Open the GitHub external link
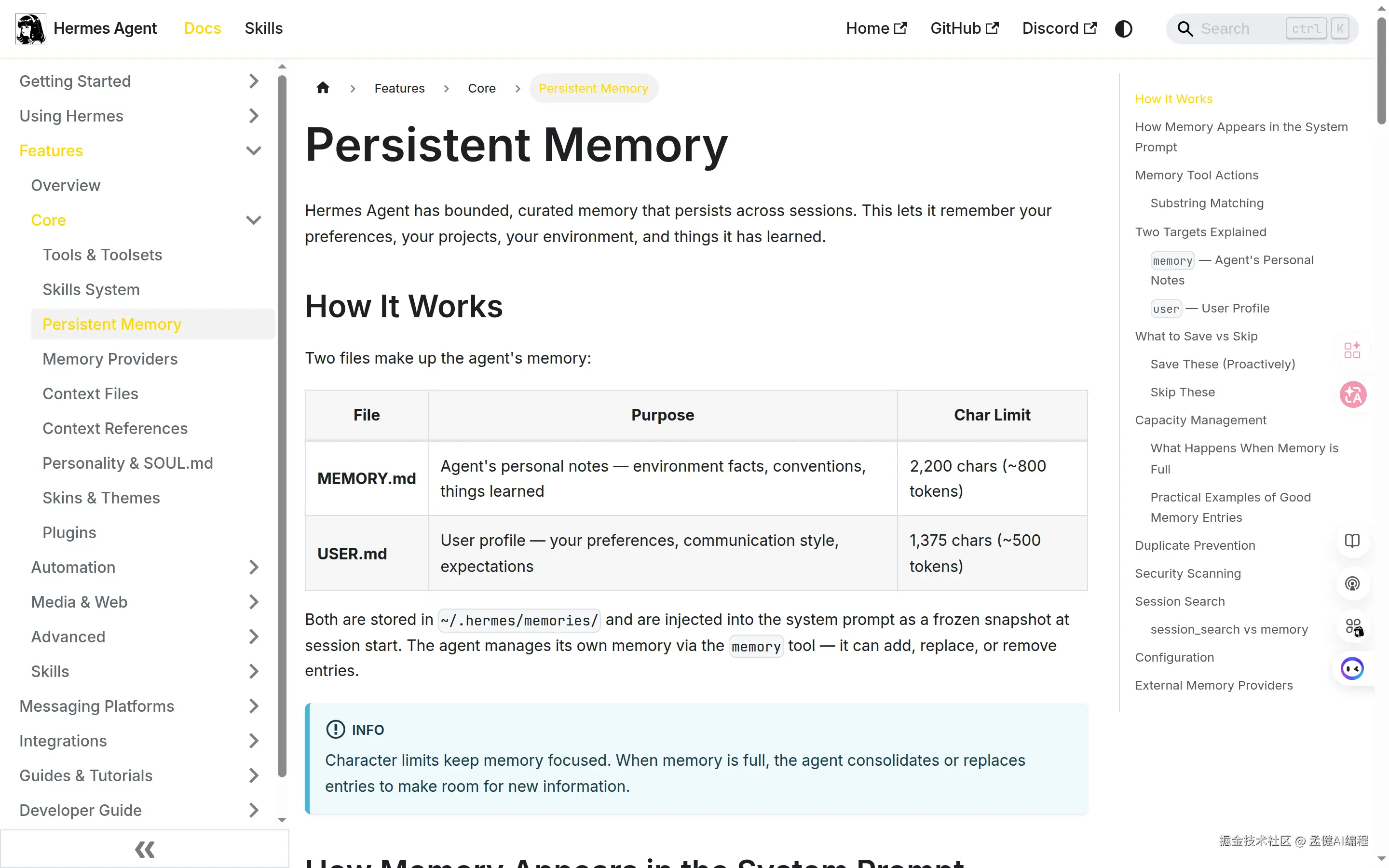This screenshot has width=1389, height=868. (964, 29)
